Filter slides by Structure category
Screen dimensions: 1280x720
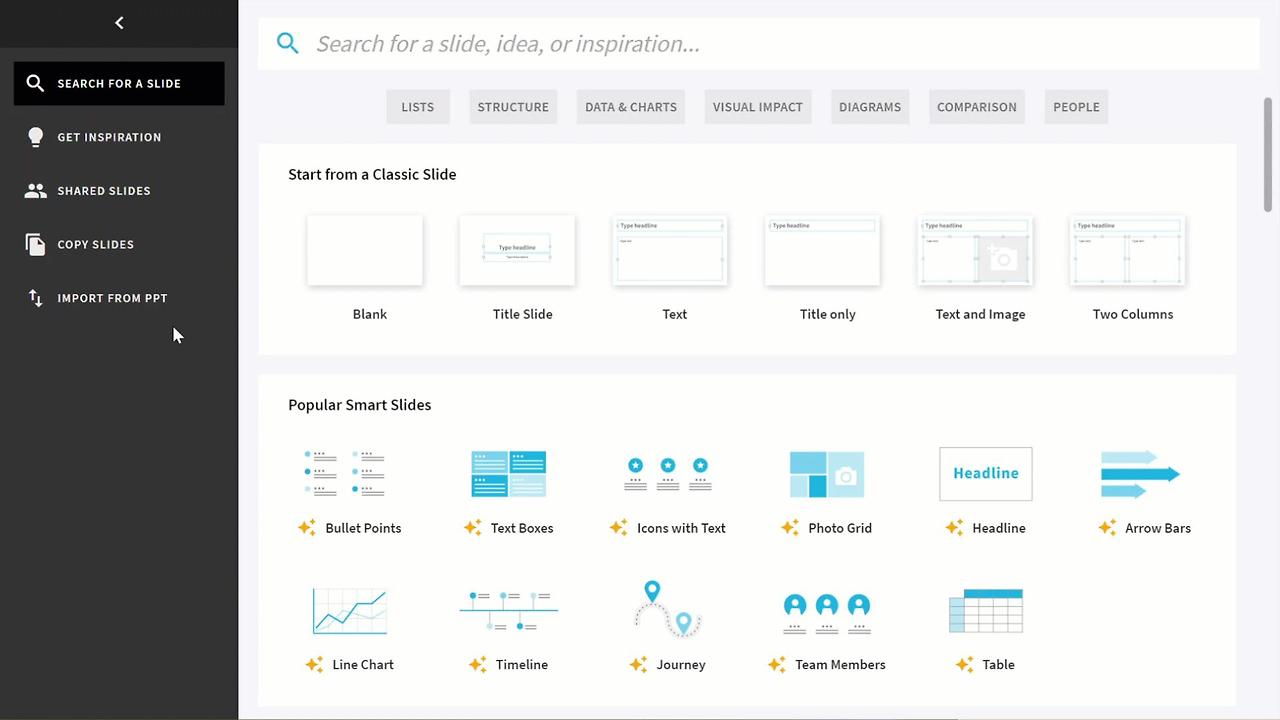pyautogui.click(x=513, y=107)
